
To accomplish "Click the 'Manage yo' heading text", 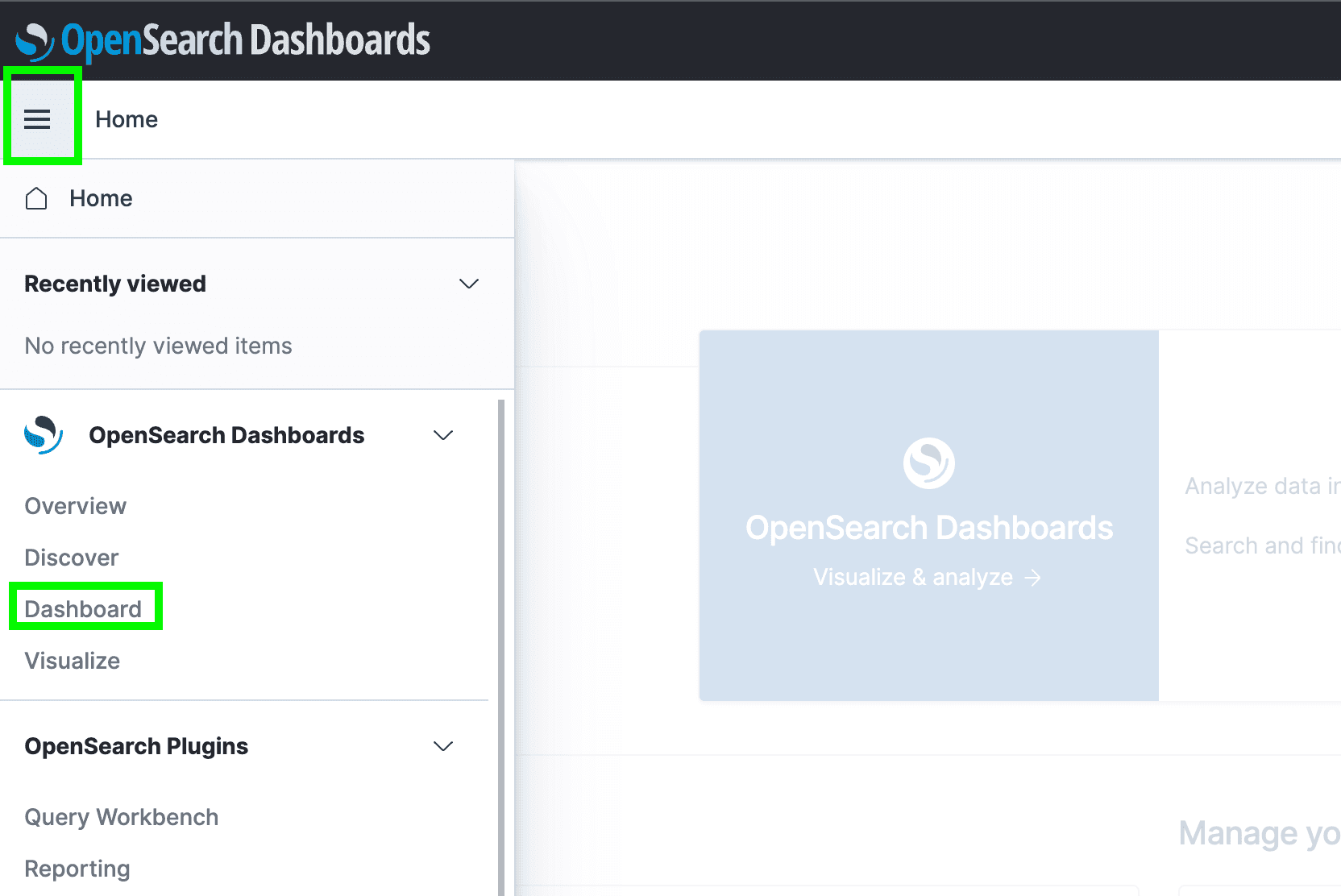I will 1260,834.
